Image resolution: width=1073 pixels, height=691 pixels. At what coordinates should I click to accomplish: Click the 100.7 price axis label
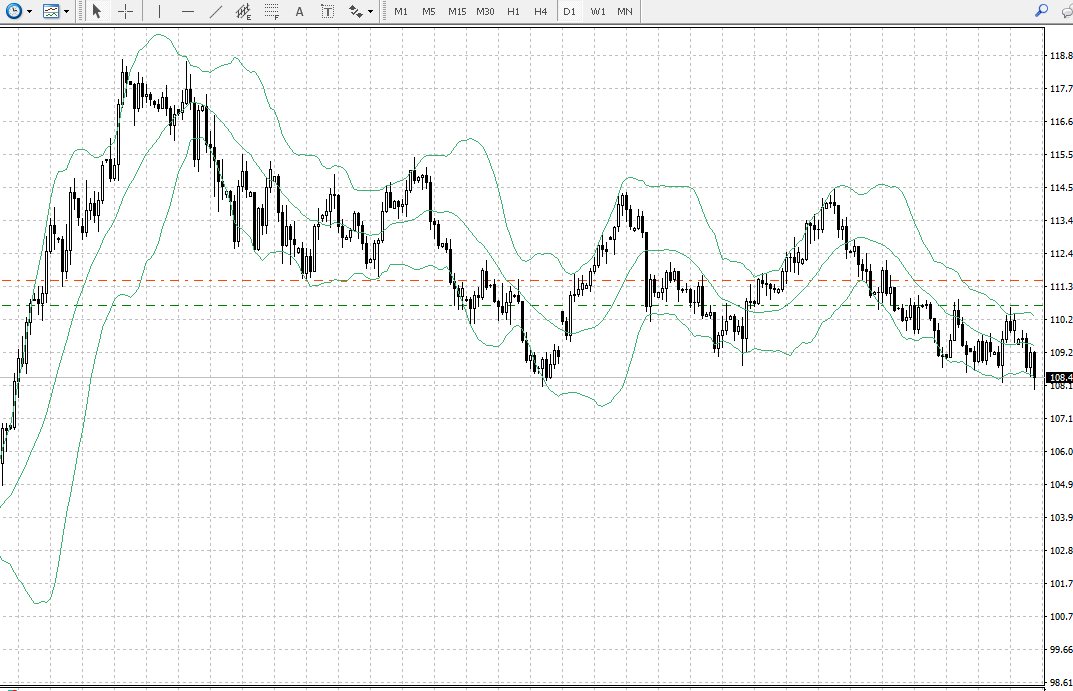tap(1061, 616)
